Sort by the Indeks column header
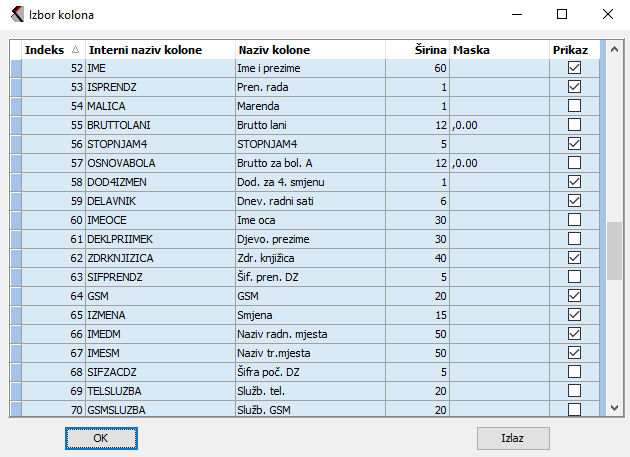 [x=52, y=50]
